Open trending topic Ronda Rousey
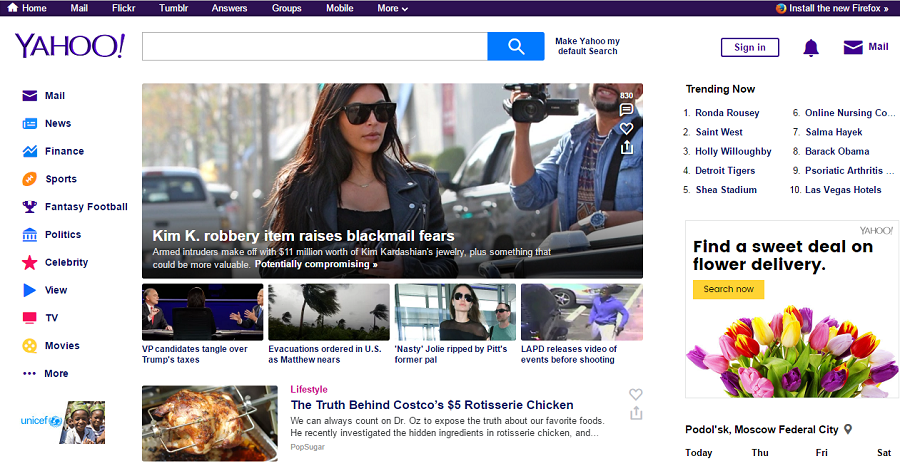 click(x=727, y=113)
